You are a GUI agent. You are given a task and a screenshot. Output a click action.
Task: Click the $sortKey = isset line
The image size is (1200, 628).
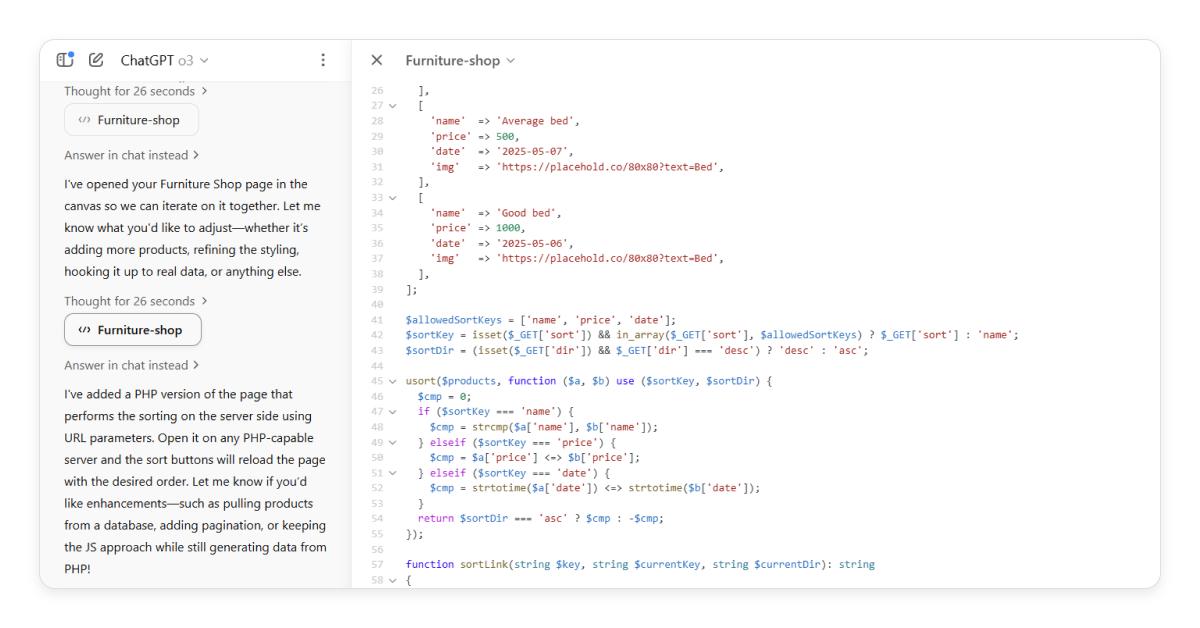[x=711, y=335]
